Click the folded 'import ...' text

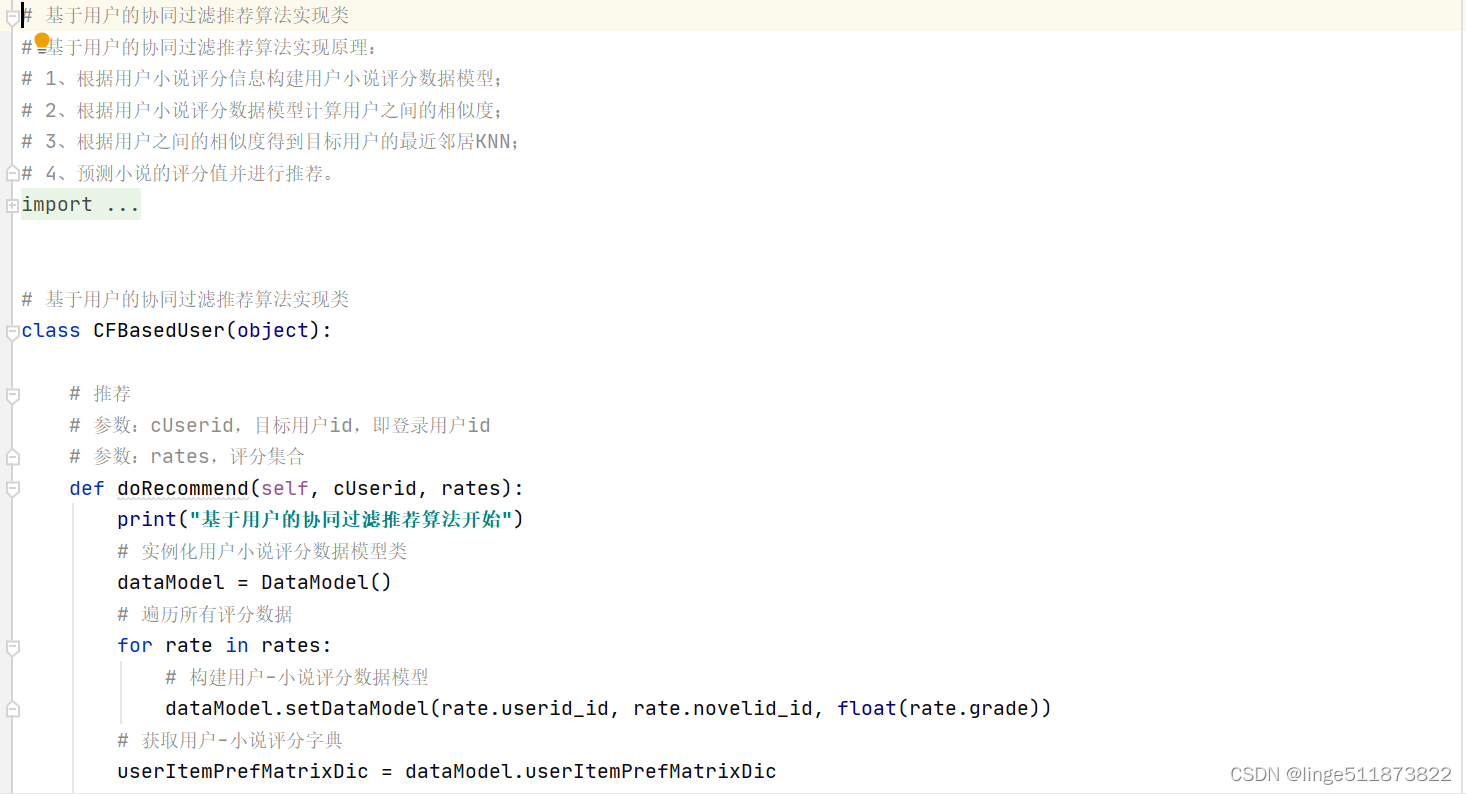[x=81, y=204]
